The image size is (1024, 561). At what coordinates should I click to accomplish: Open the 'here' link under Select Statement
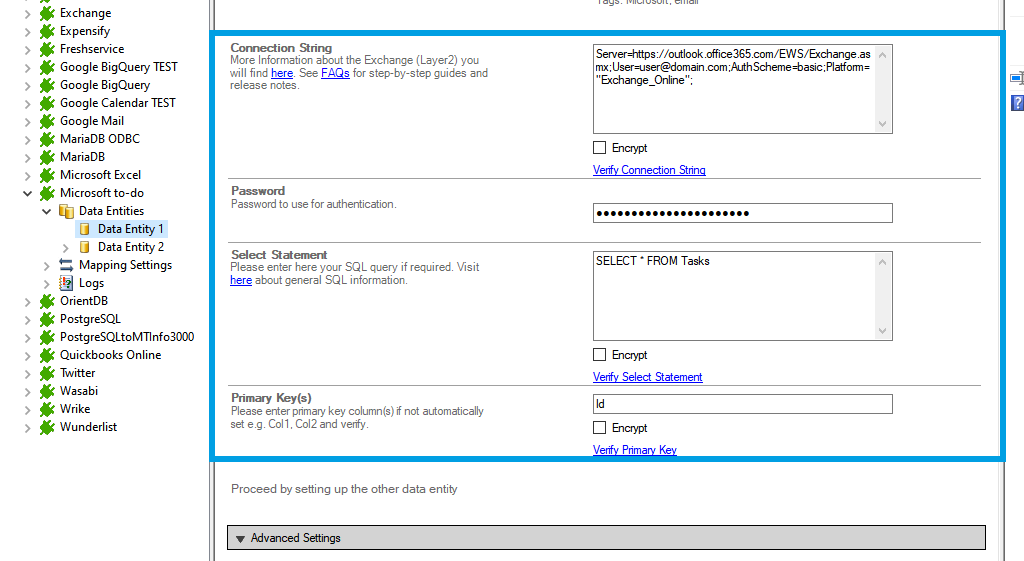tap(241, 280)
